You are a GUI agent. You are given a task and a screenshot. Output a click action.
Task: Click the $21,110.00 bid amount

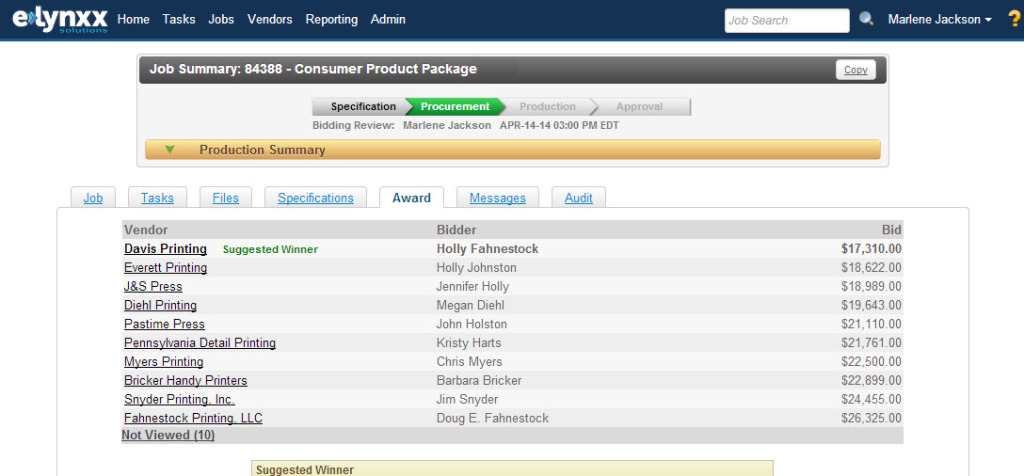(871, 325)
